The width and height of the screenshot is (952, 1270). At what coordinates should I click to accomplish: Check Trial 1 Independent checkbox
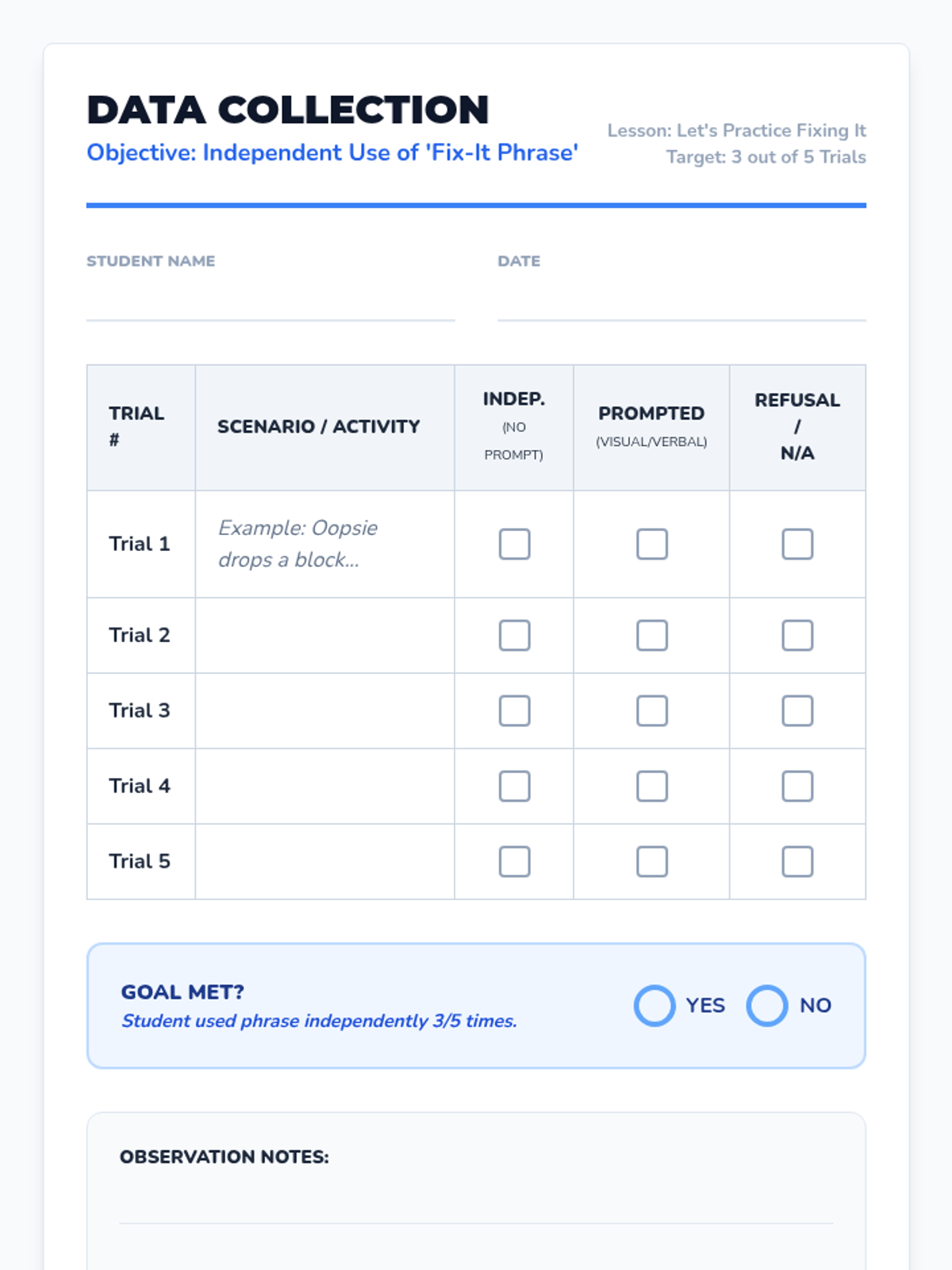[514, 545]
